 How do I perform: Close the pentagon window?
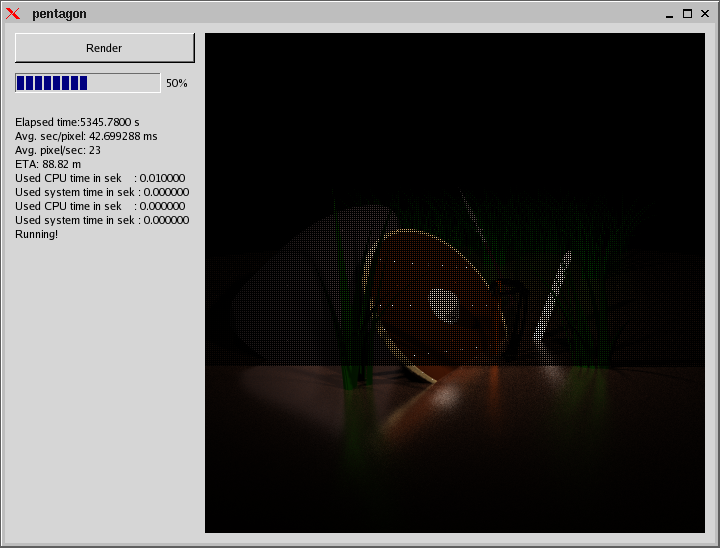pyautogui.click(x=705, y=14)
